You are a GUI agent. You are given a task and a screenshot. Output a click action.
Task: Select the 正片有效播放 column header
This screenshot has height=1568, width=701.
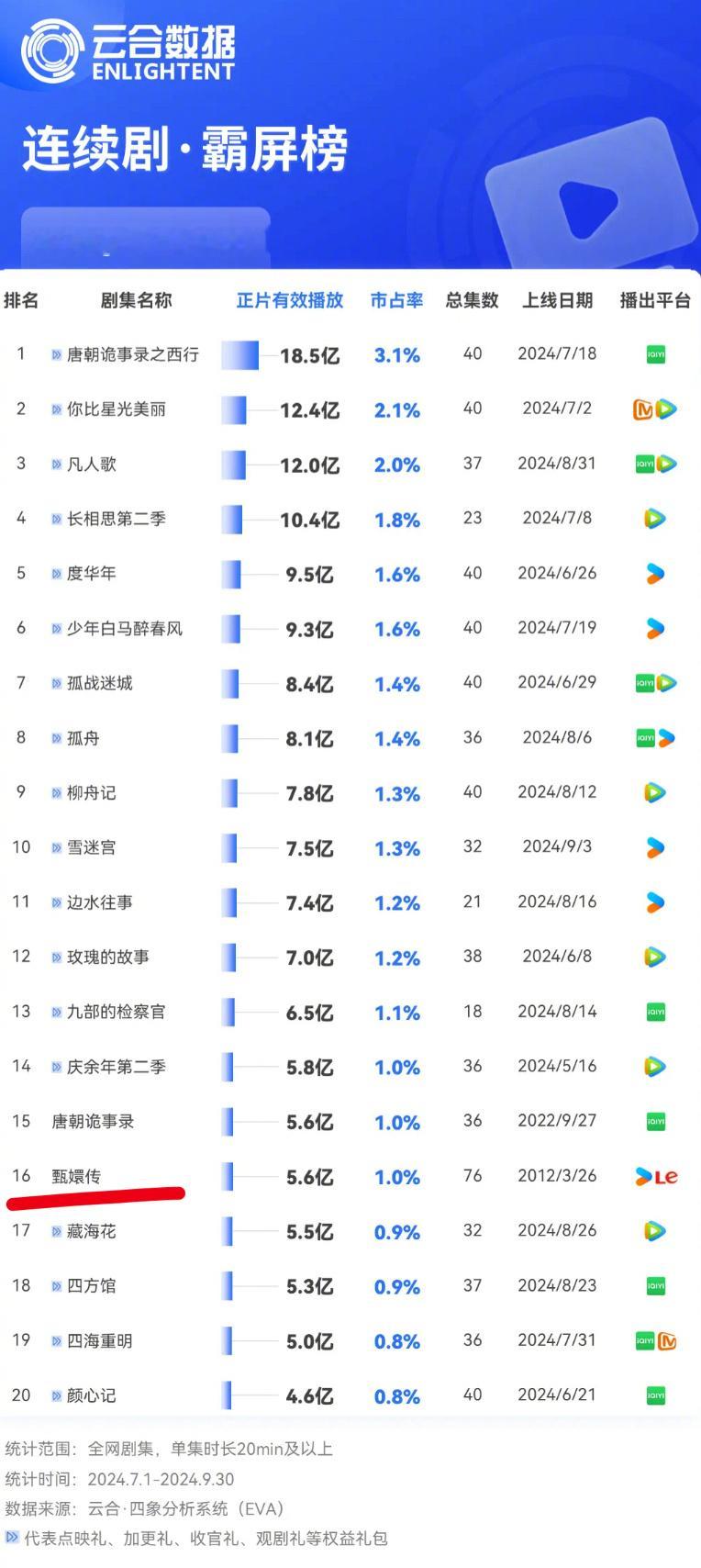[x=290, y=300]
